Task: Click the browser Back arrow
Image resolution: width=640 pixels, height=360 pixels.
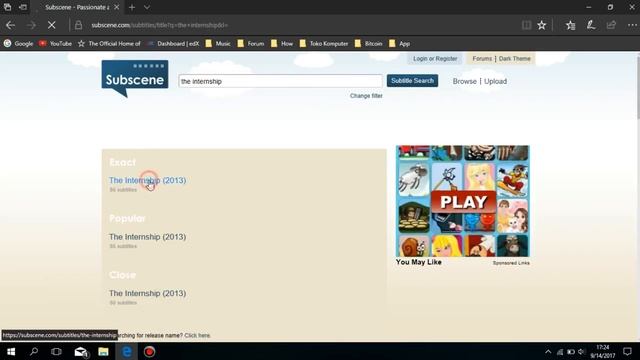Action: pyautogui.click(x=10, y=25)
